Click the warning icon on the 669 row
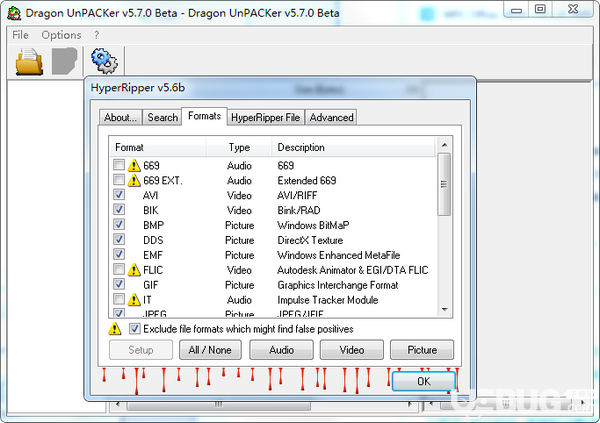Screen dimensions: 600x423 pos(134,166)
